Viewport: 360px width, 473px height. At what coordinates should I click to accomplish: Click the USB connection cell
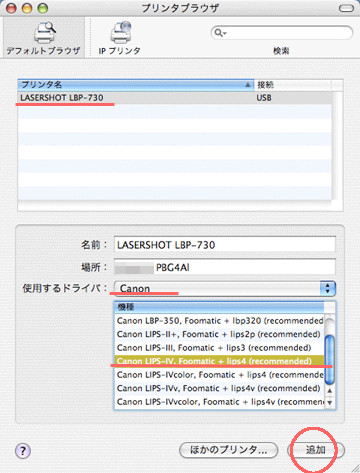pos(264,98)
